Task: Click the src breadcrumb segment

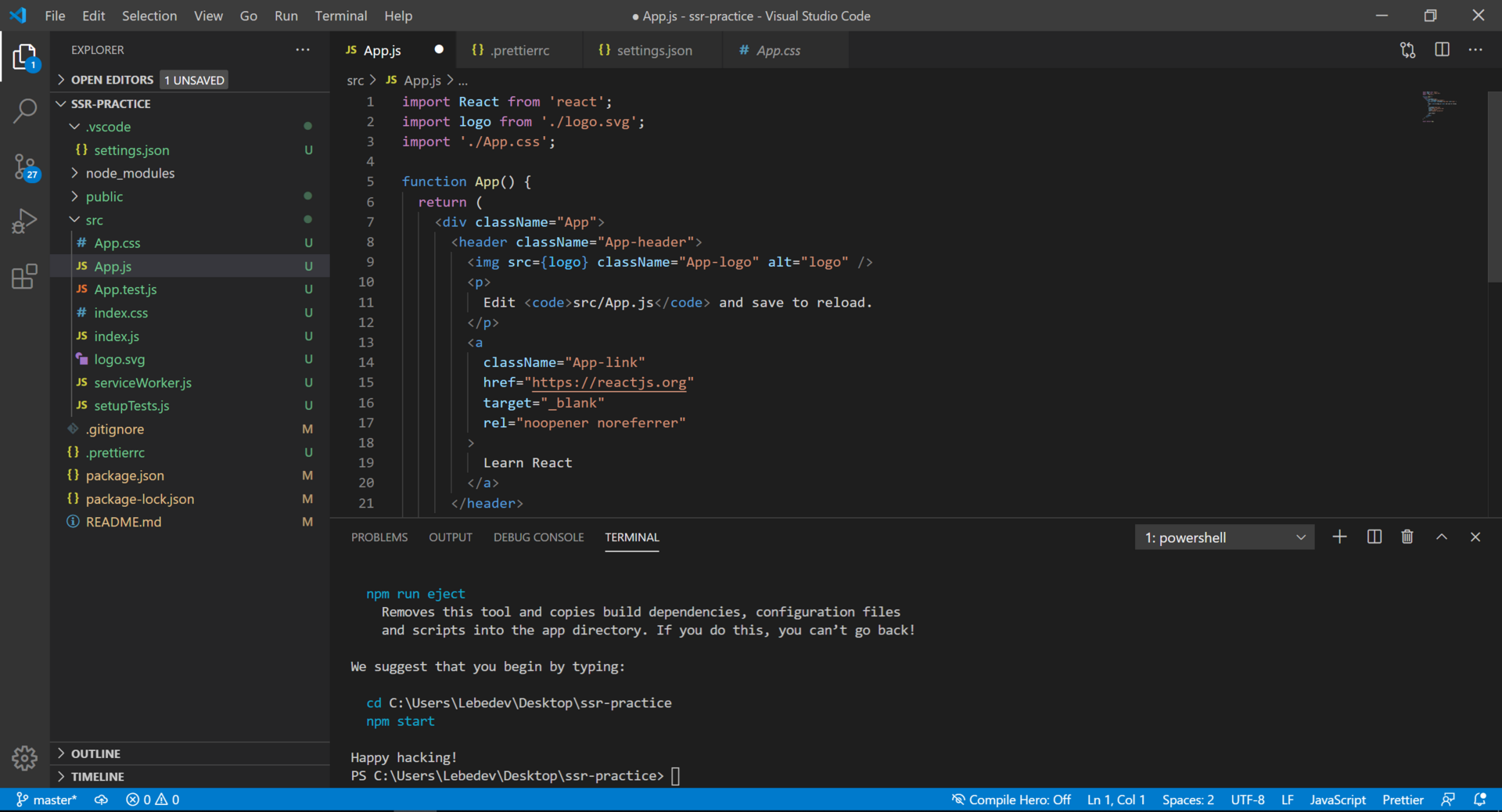Action: (355, 80)
